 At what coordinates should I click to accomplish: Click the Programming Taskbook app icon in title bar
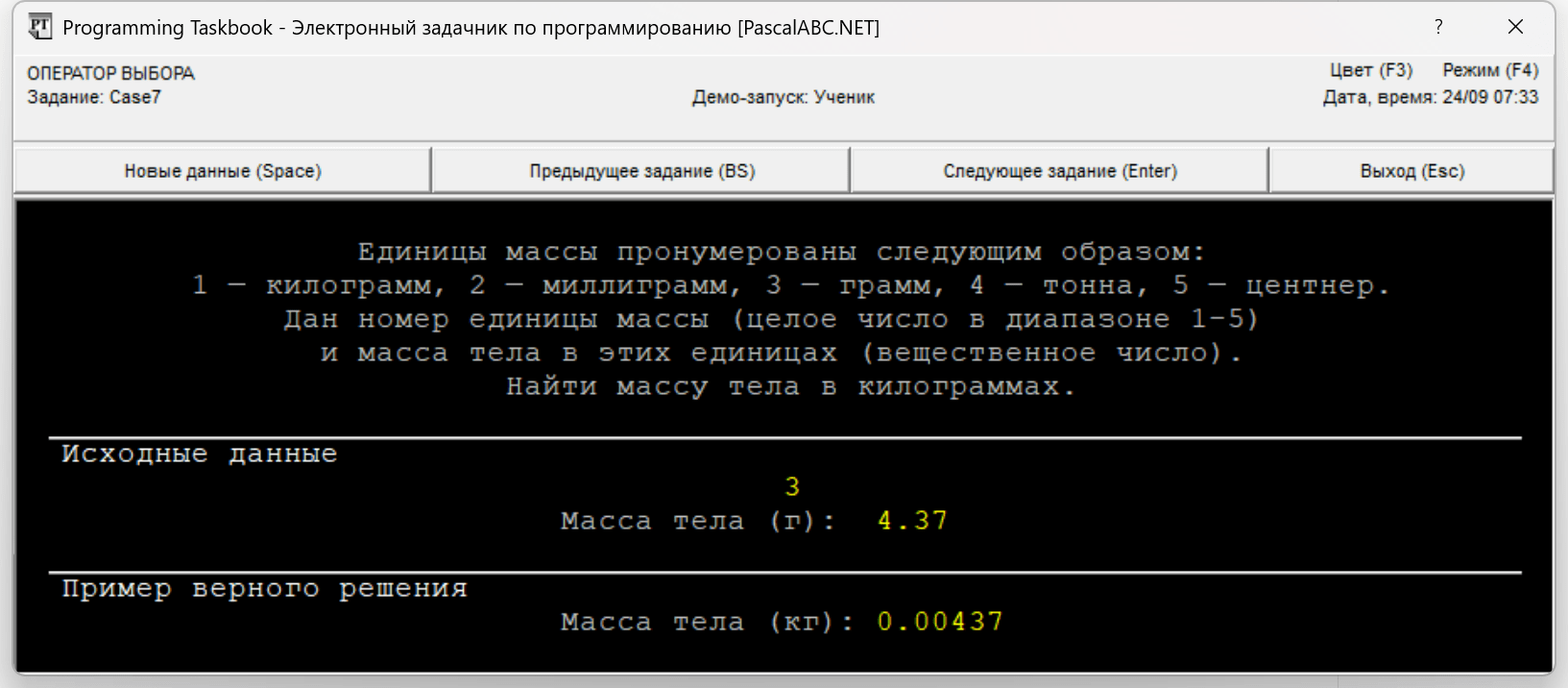click(39, 27)
